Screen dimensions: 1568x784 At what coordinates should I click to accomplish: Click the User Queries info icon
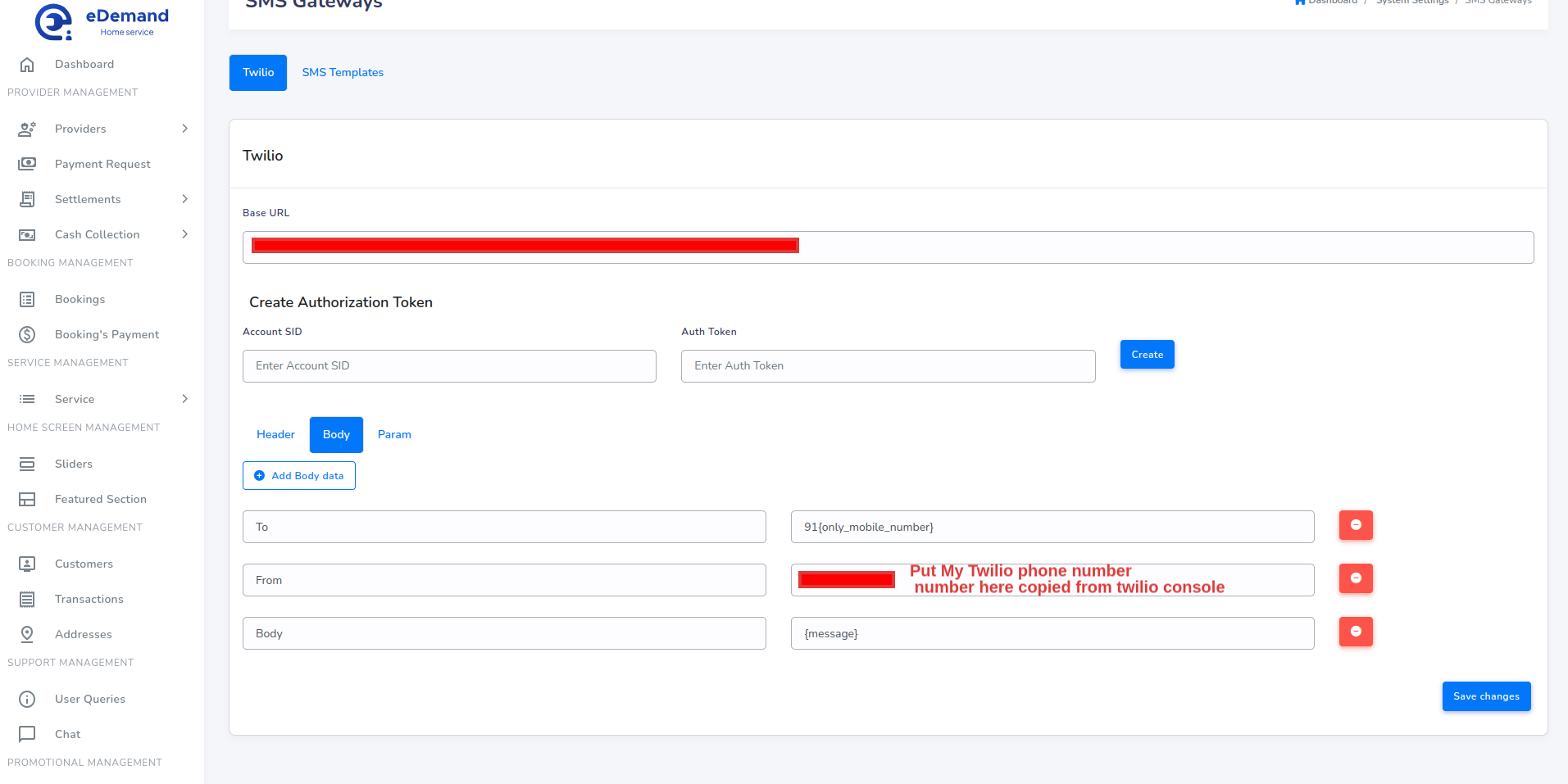[27, 699]
